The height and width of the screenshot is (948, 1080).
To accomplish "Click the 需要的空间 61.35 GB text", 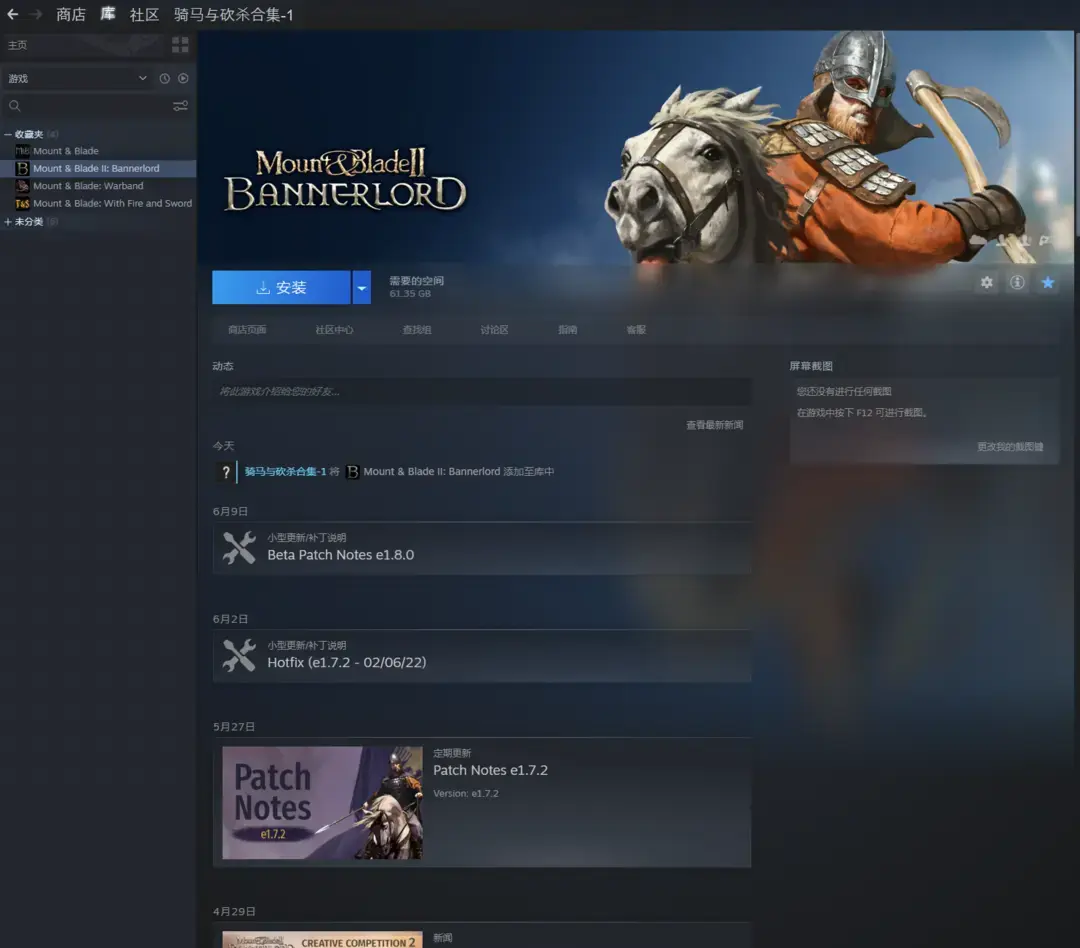I will [x=417, y=287].
